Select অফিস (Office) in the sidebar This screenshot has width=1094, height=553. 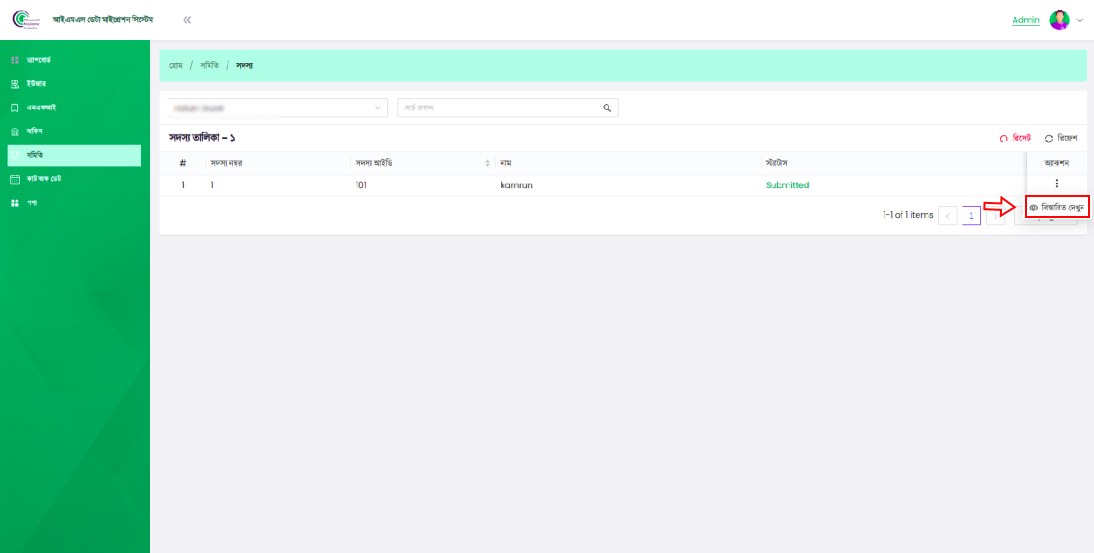pos(34,131)
